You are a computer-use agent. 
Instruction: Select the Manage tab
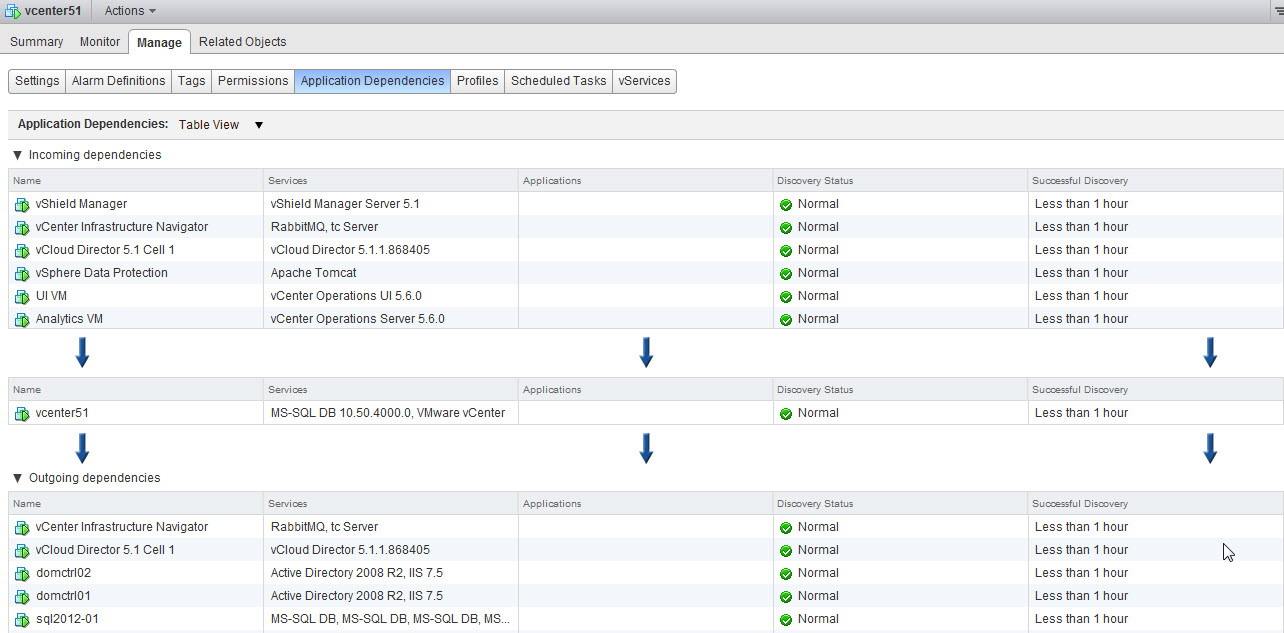[x=159, y=42]
